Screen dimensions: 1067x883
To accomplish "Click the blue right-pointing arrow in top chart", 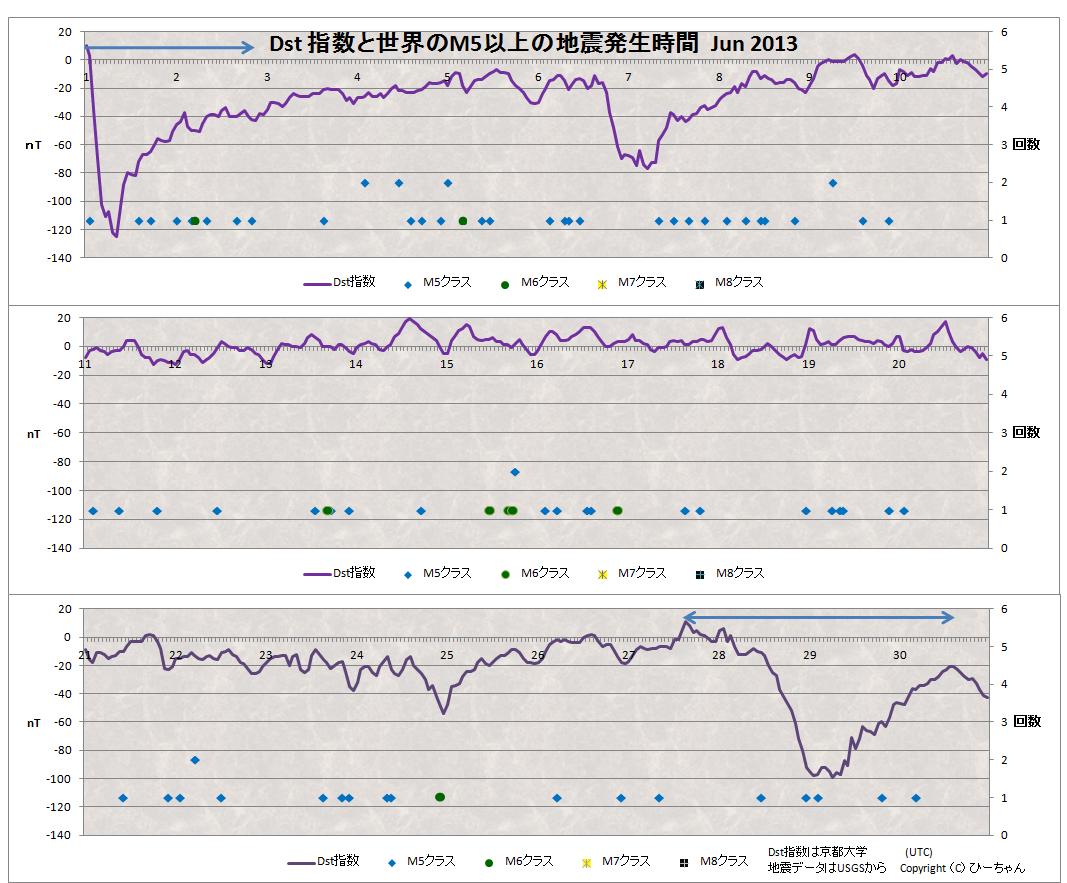I will coord(170,47).
